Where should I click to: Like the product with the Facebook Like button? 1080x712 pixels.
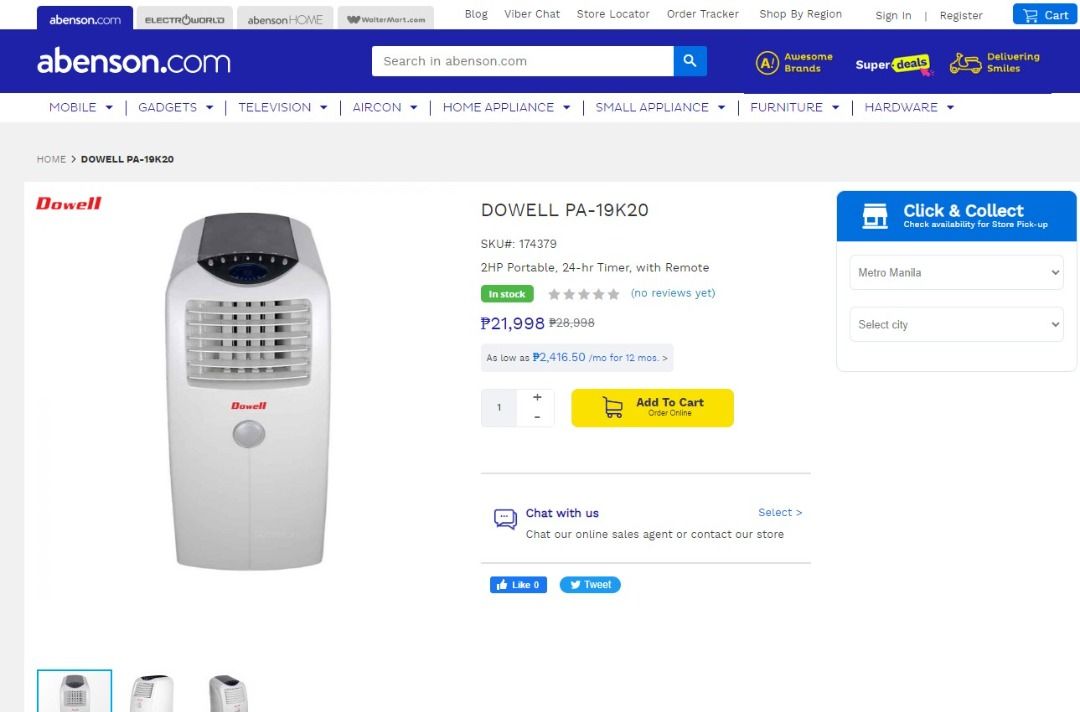point(518,584)
